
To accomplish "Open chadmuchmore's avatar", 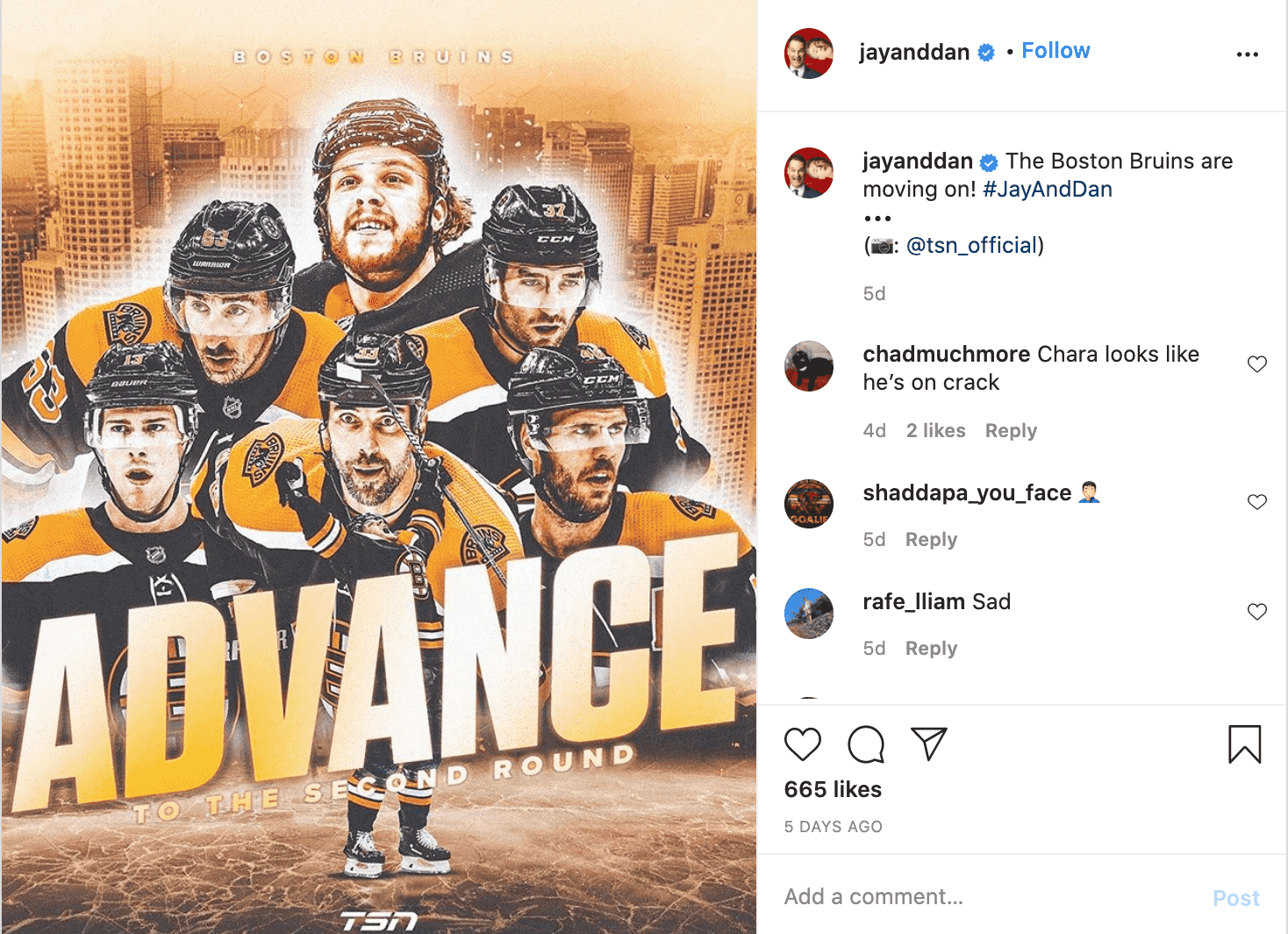I will (x=808, y=365).
